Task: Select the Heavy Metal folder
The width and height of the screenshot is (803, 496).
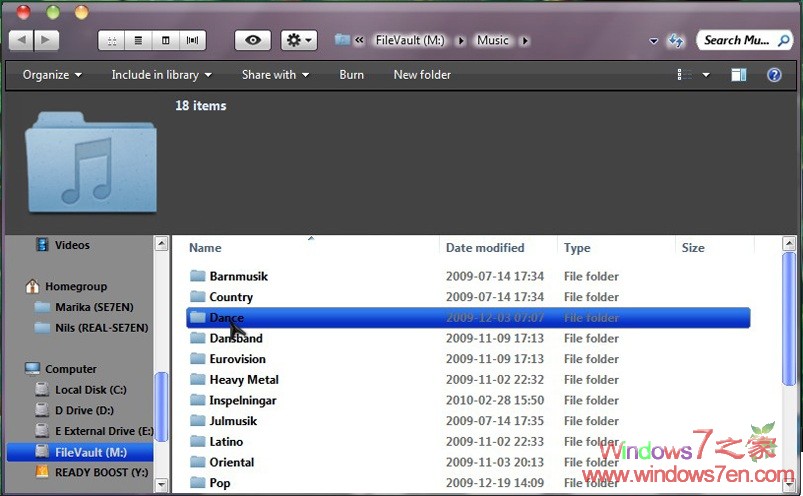Action: [244, 380]
